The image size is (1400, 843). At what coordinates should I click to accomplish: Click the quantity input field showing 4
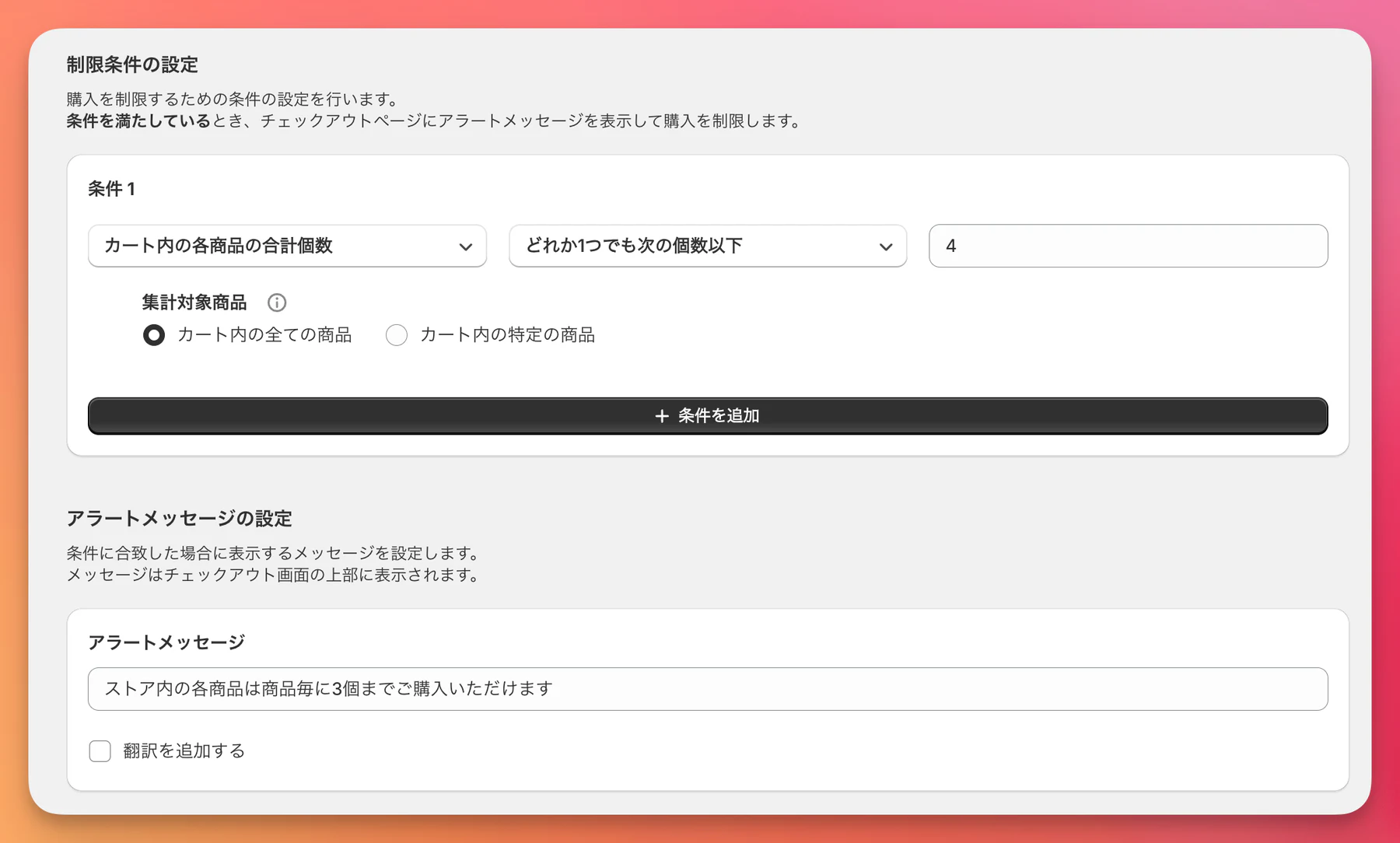pyautogui.click(x=1128, y=246)
